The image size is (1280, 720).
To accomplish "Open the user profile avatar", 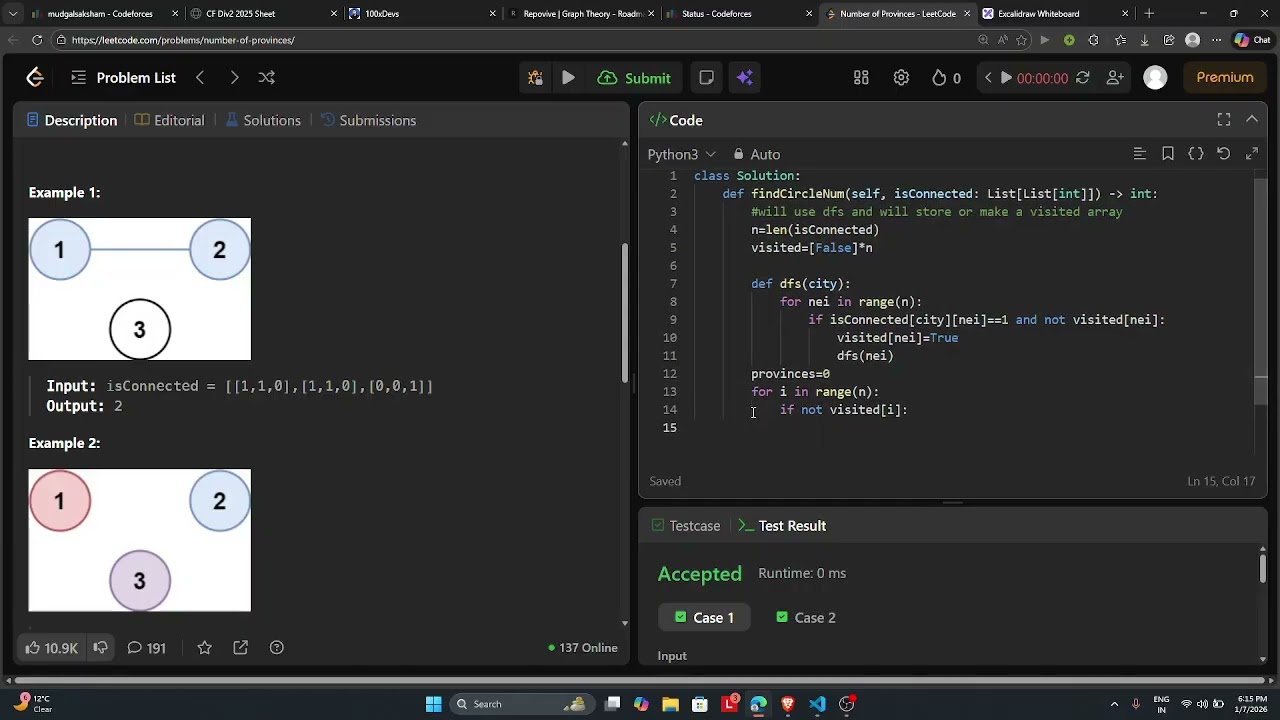I will 1155,78.
